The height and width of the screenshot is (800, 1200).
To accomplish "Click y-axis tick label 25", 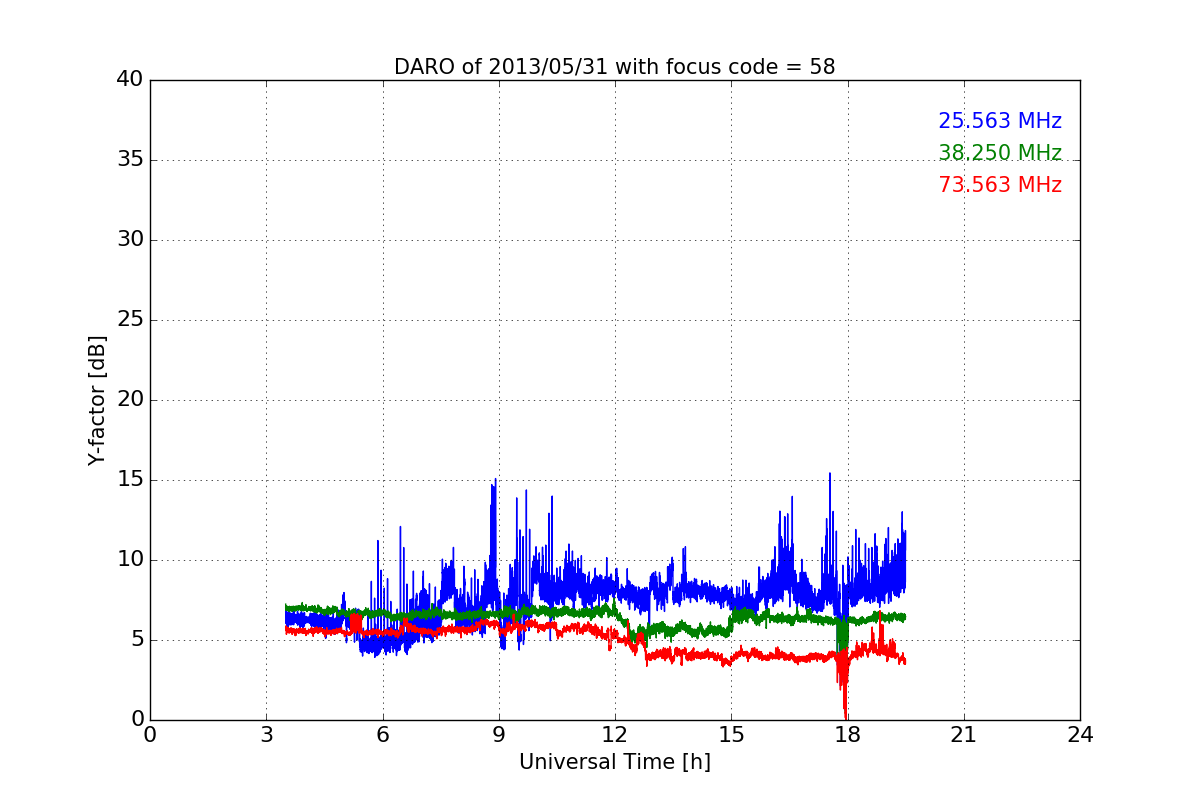I will pyautogui.click(x=130, y=320).
